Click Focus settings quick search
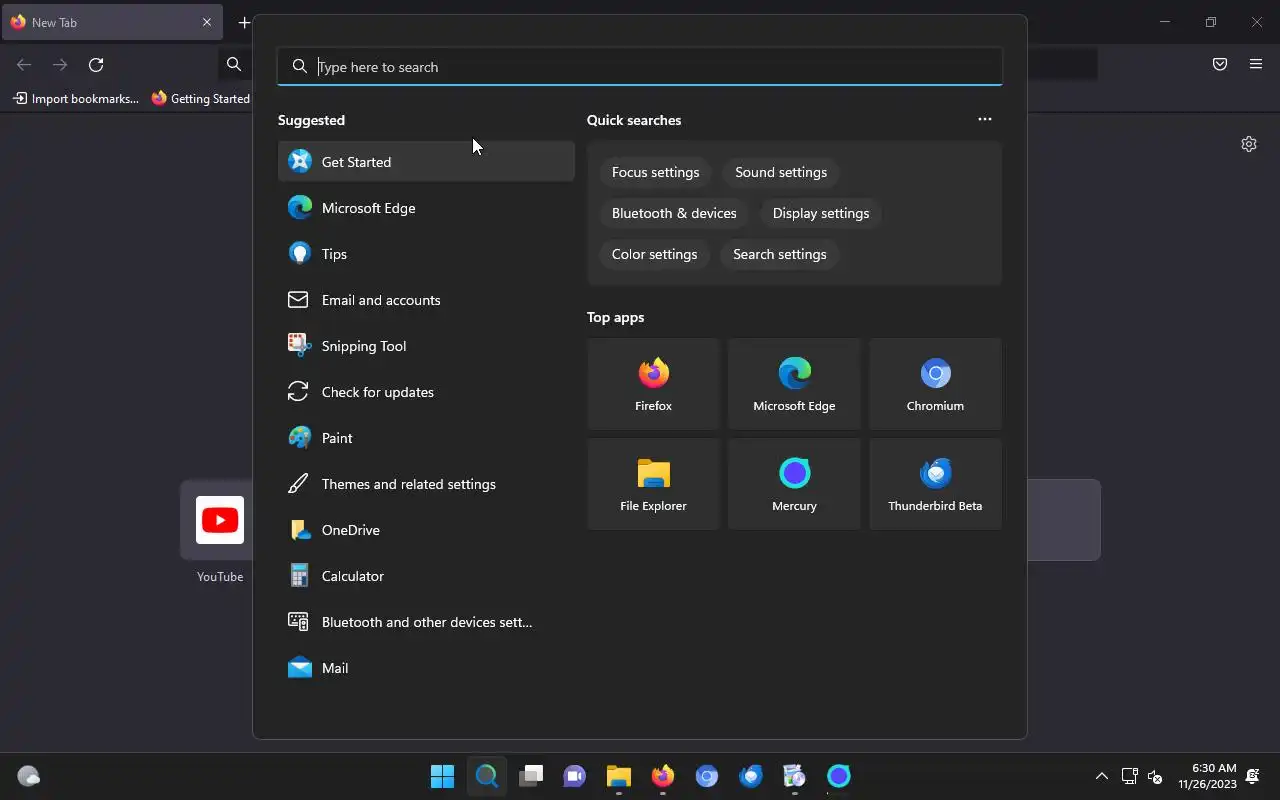 655,172
